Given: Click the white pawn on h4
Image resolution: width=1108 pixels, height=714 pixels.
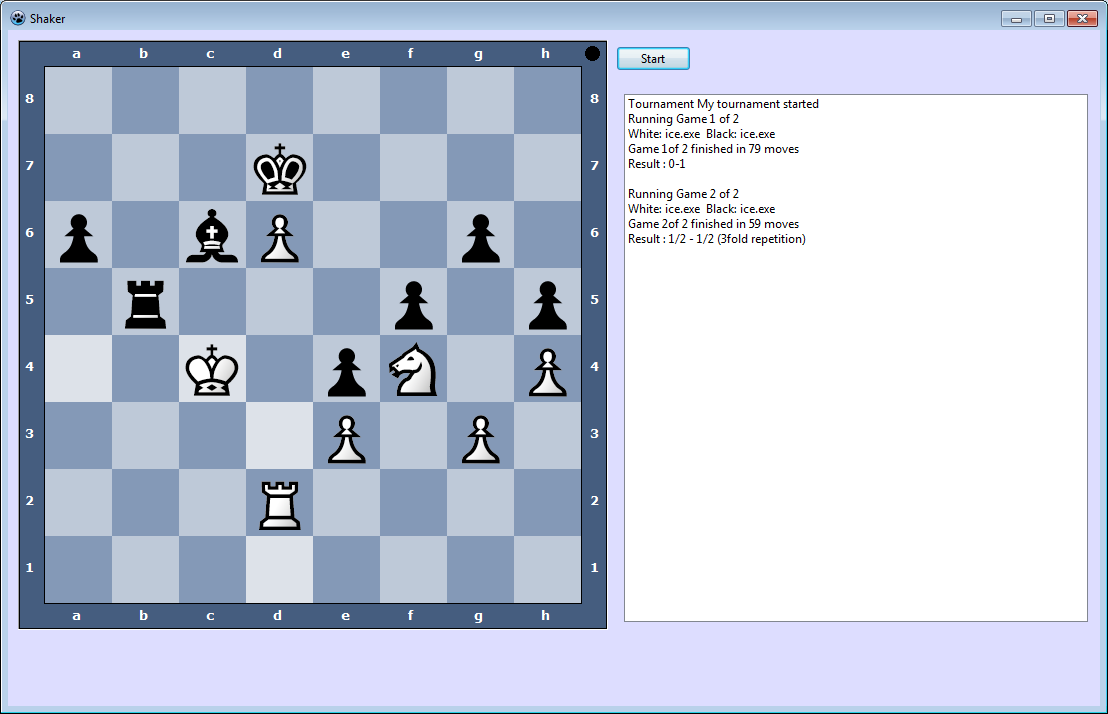Looking at the screenshot, I should [547, 371].
